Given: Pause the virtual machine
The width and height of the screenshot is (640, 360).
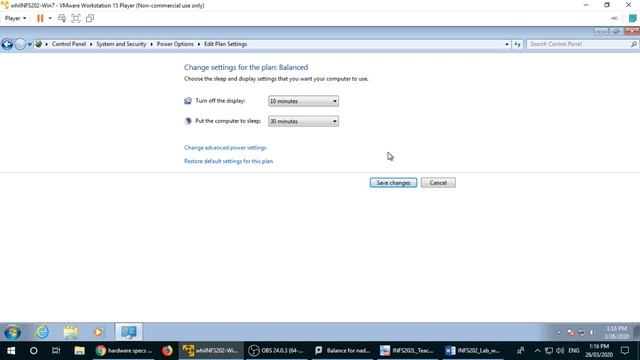Looking at the screenshot, I should (40, 18).
